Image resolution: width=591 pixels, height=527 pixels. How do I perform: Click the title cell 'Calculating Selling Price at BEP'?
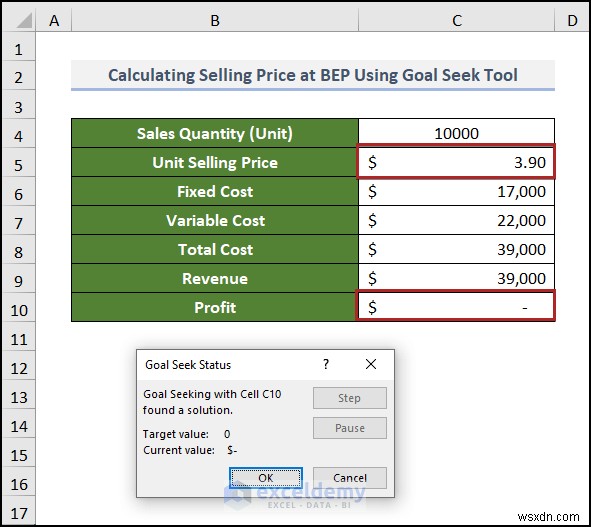(x=313, y=75)
